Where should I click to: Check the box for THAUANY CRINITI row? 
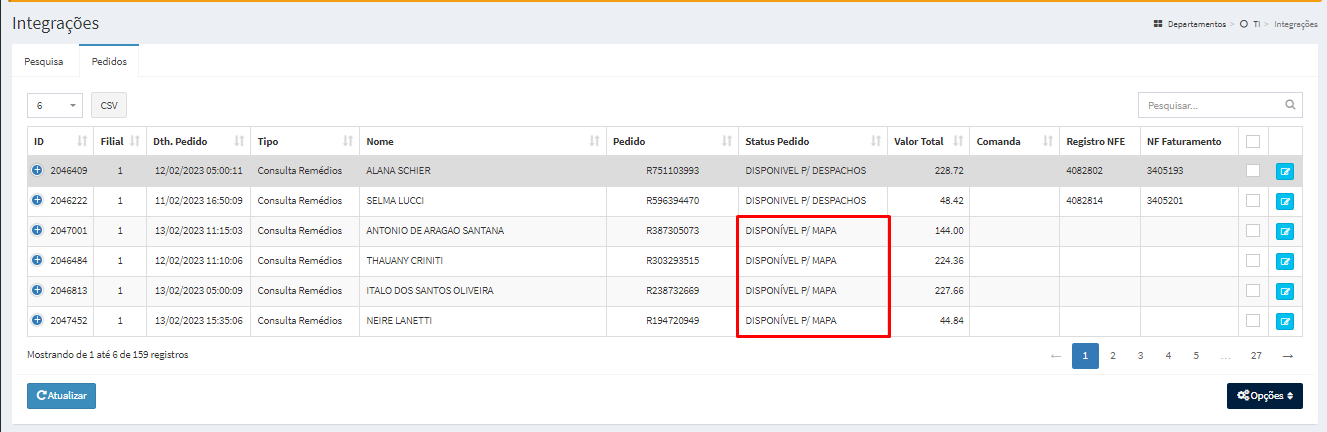[x=1253, y=261]
